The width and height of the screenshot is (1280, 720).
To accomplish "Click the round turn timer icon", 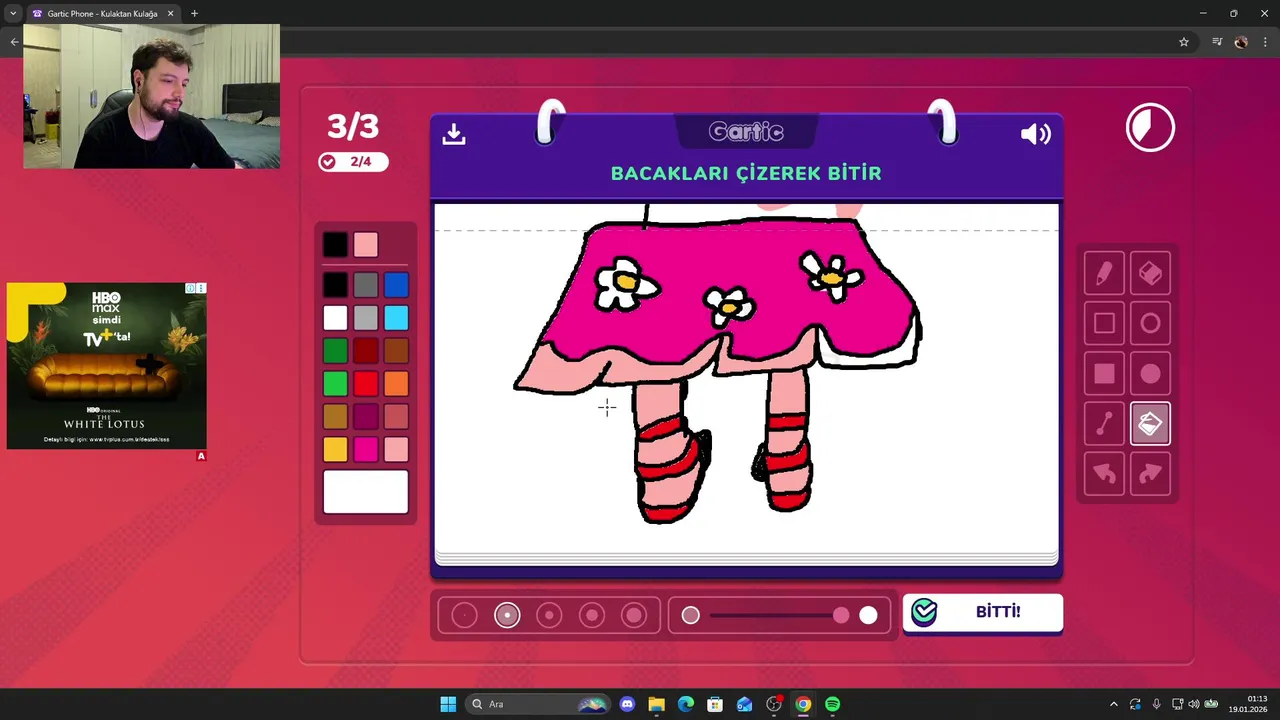I will click(1150, 128).
